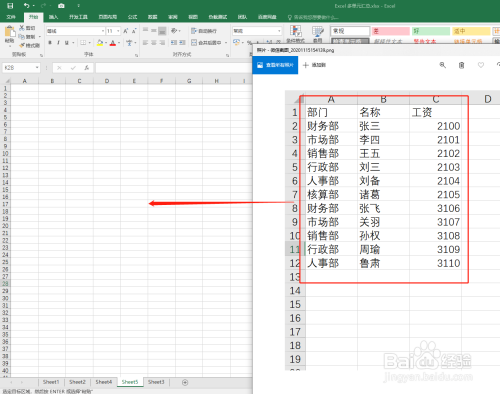Apply the green 好 (Good) cell style

click(431, 31)
